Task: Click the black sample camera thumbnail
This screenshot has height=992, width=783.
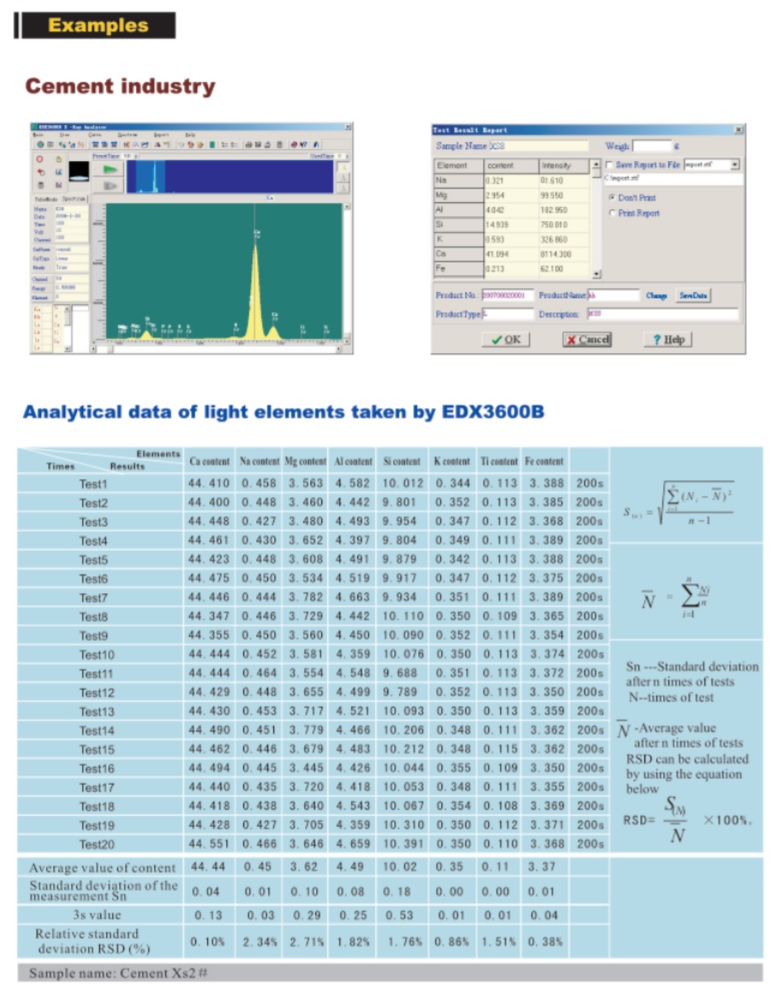Action: pyautogui.click(x=79, y=171)
